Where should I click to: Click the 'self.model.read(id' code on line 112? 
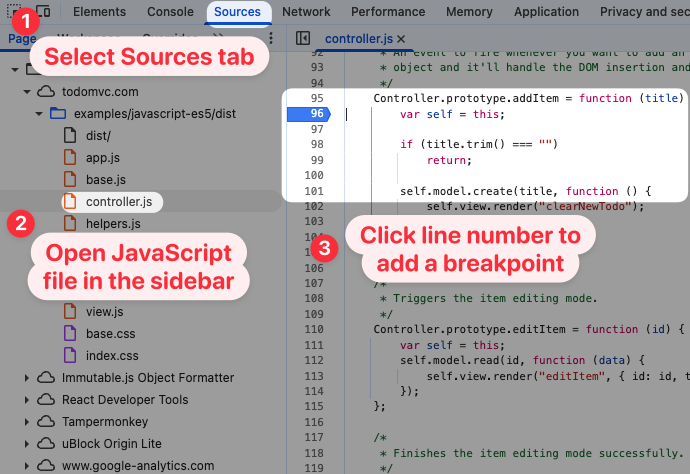tap(462, 360)
